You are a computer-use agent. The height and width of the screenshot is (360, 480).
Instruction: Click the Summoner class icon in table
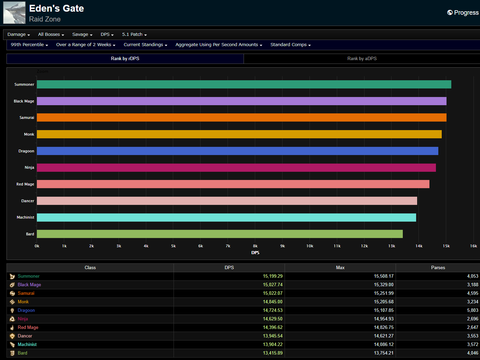12,276
